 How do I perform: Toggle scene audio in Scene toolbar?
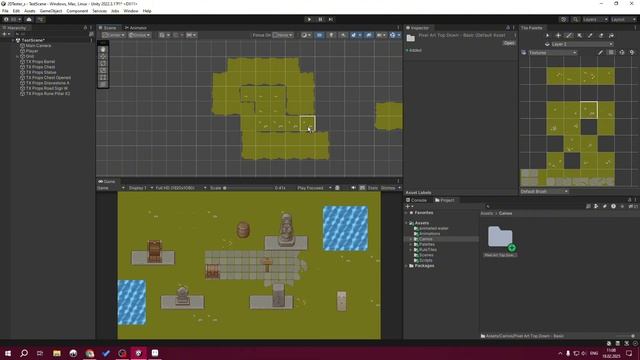343,35
